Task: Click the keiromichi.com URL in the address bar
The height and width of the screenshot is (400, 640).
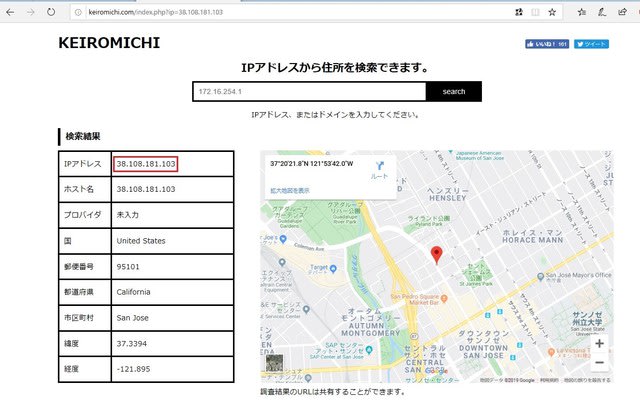Action: click(x=156, y=12)
